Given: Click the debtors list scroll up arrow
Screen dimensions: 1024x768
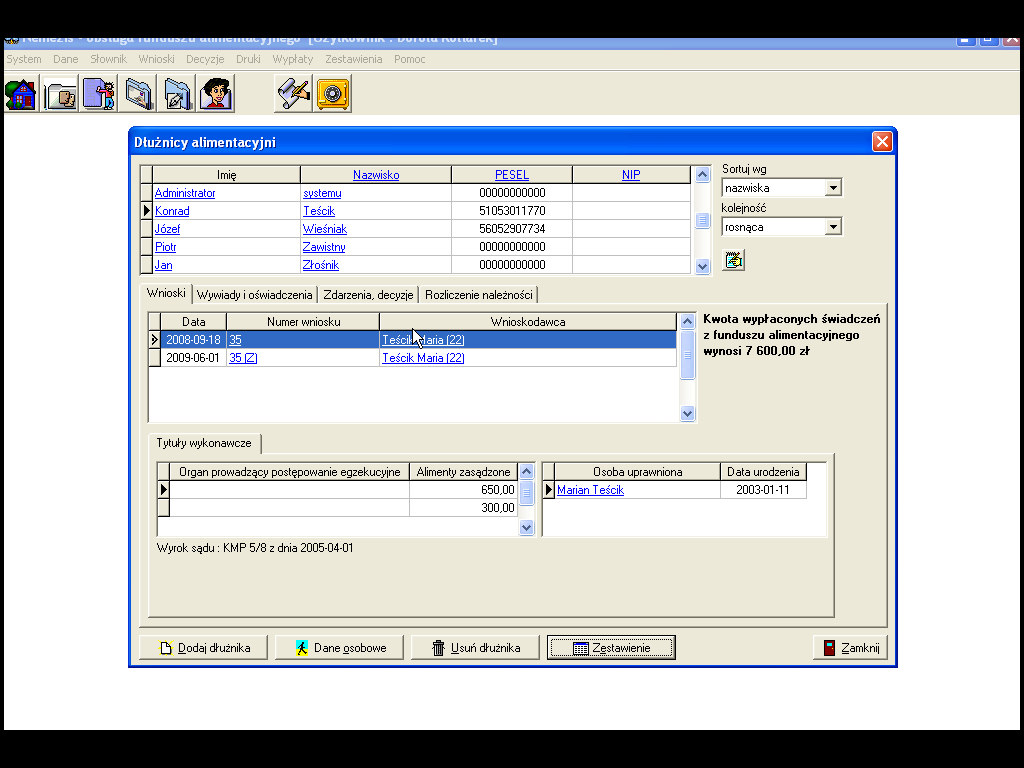Looking at the screenshot, I should (x=702, y=174).
